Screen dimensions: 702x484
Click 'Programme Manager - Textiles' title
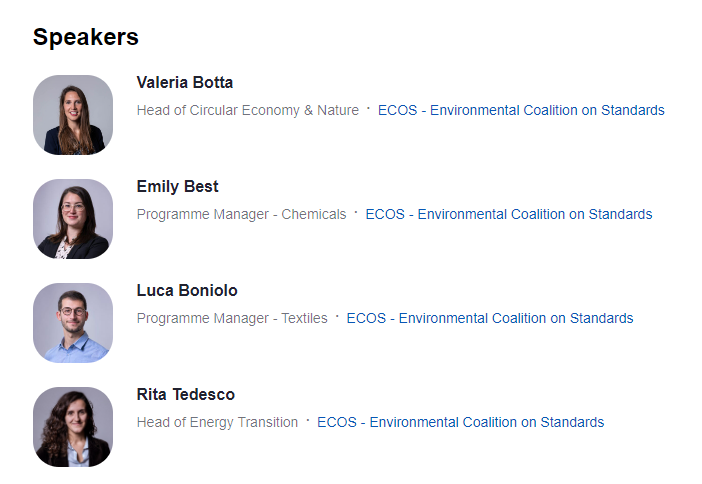click(x=232, y=318)
